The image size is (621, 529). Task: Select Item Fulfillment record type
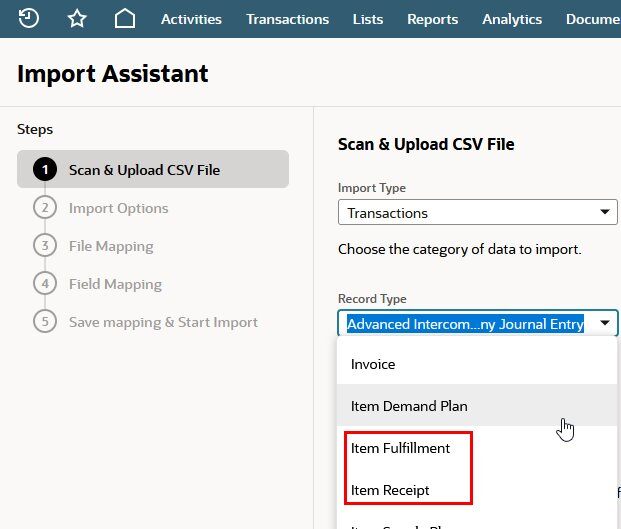(400, 448)
